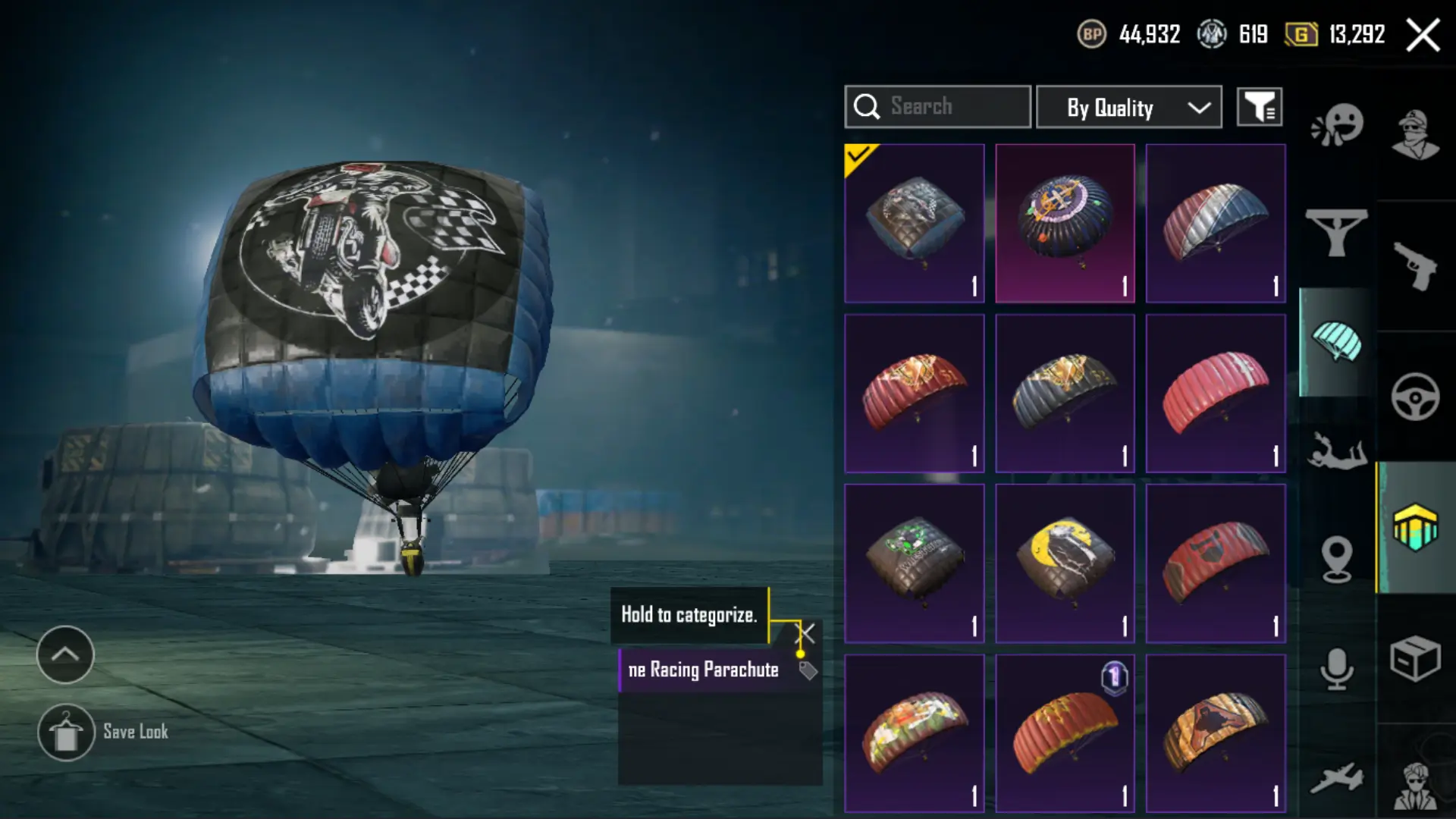Select the equipped racing parachute with checkmark
Screen dimensions: 1456x819
915,224
